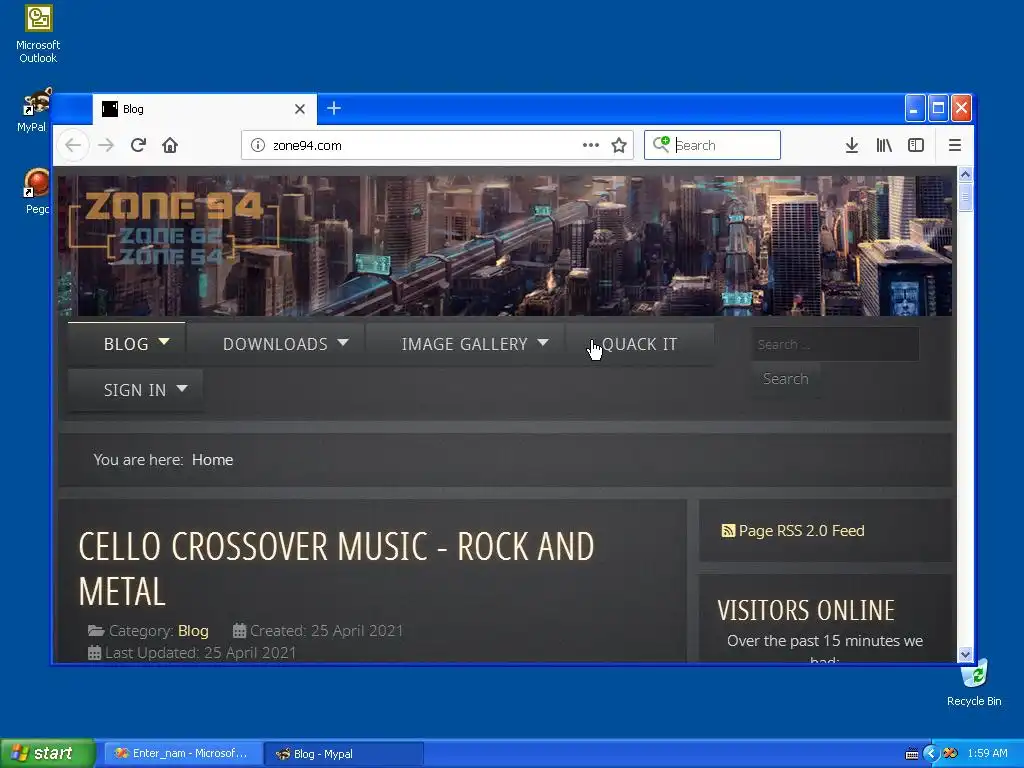Expand the Blog menu arrow
Screen dimensions: 1024x768
pos(164,342)
